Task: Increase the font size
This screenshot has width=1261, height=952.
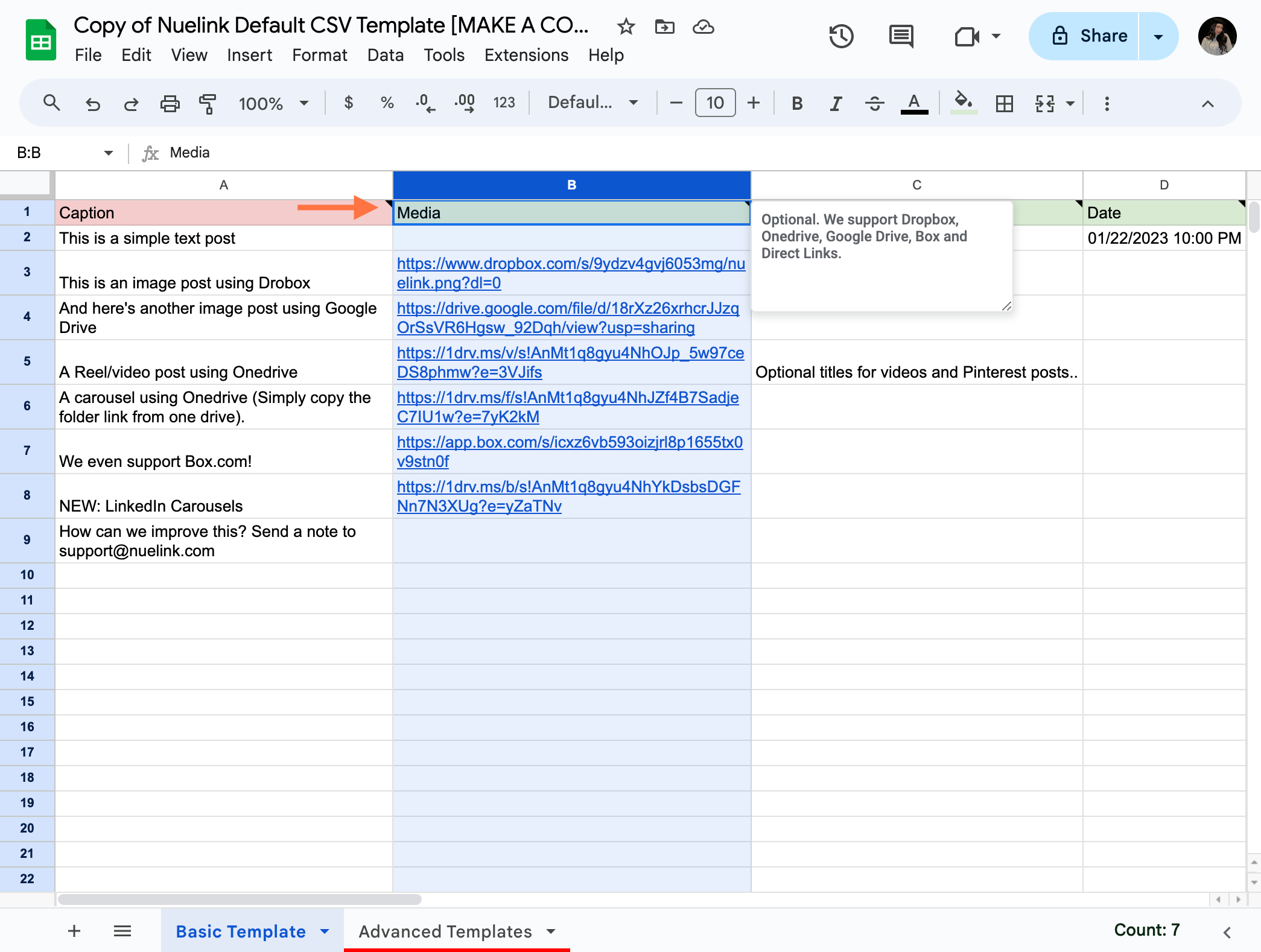Action: pyautogui.click(x=754, y=103)
